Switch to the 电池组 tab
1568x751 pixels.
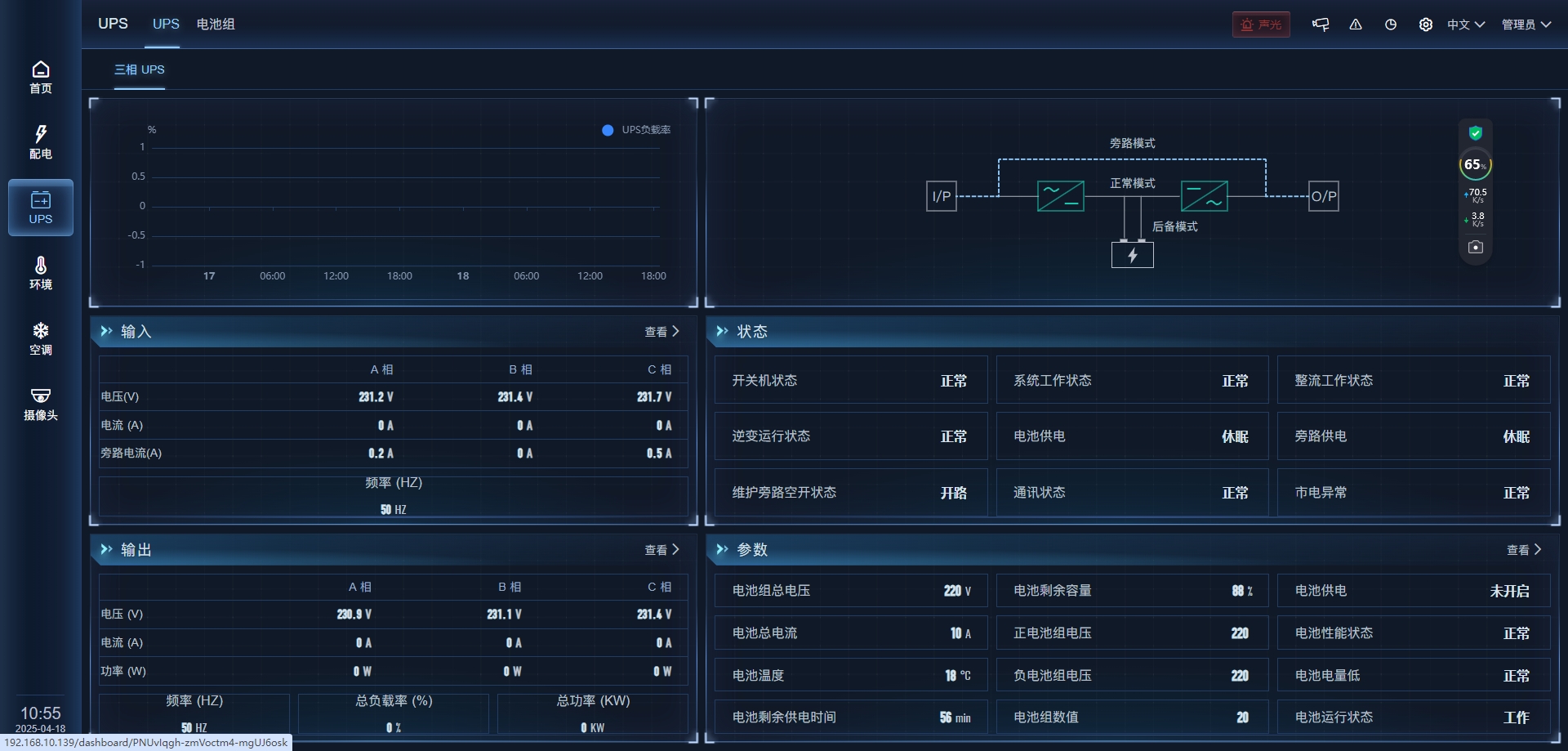[x=216, y=25]
